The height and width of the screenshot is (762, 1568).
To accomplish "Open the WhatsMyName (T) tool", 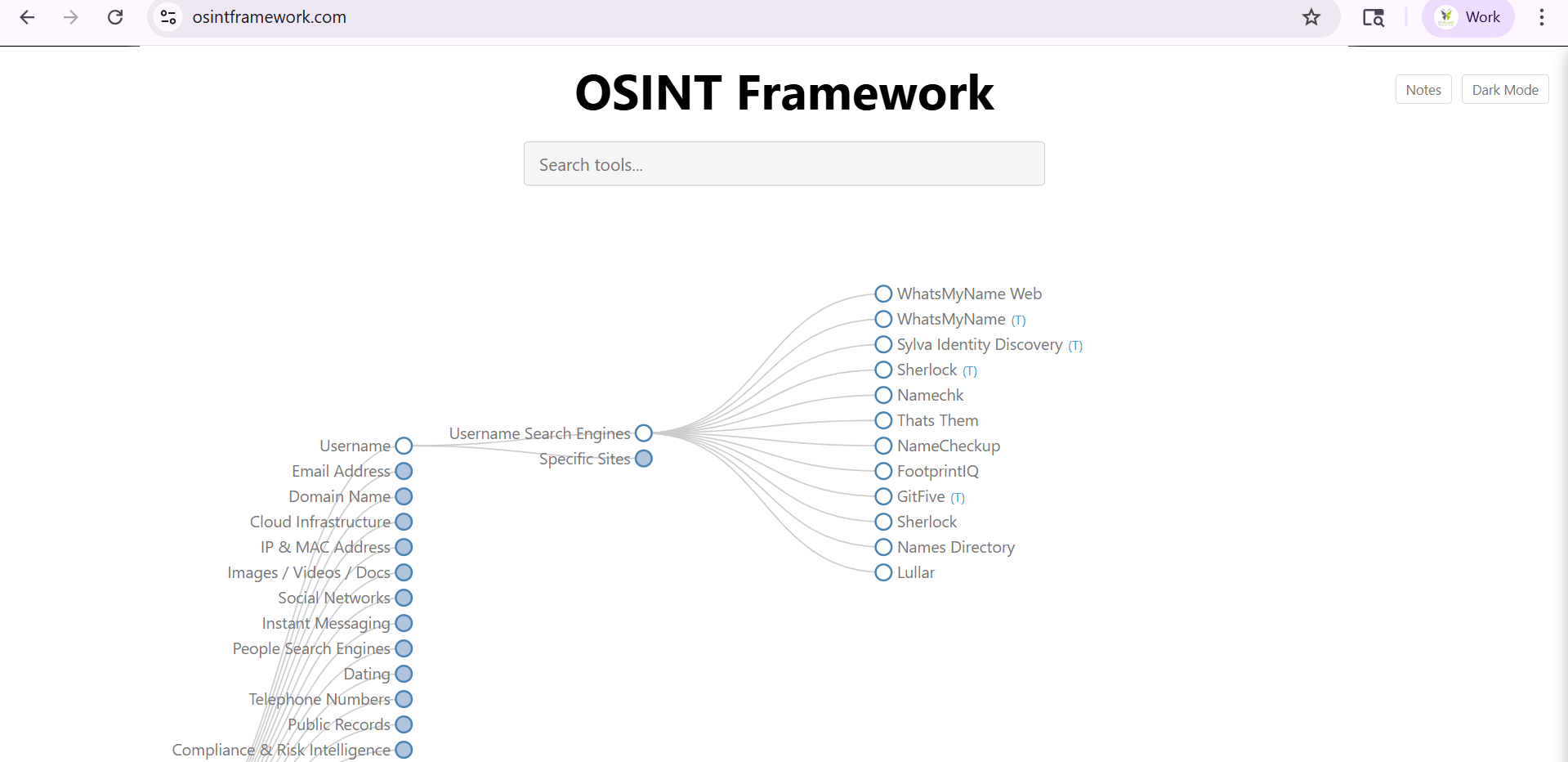I will tap(961, 319).
